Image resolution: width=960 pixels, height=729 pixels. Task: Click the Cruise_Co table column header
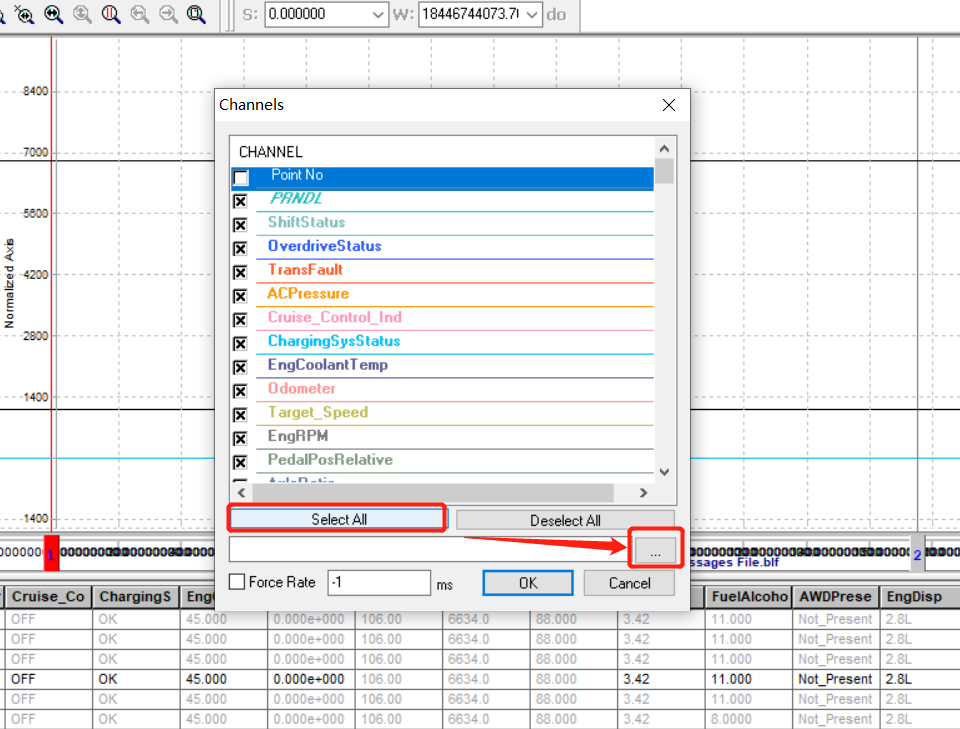pos(48,597)
